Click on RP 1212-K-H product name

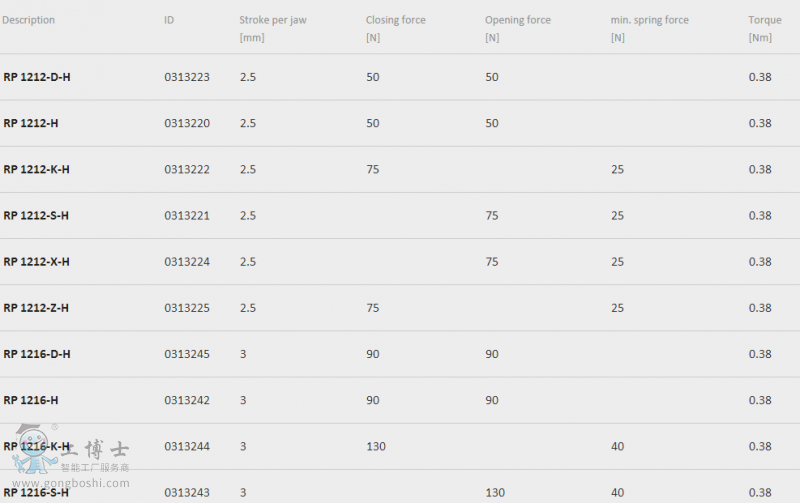36,169
